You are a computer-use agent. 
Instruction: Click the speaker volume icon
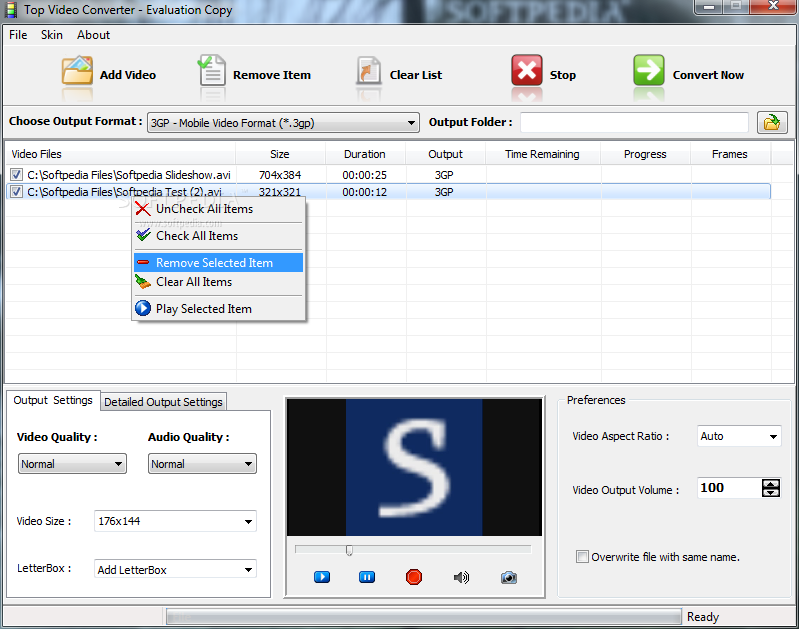pyautogui.click(x=461, y=578)
